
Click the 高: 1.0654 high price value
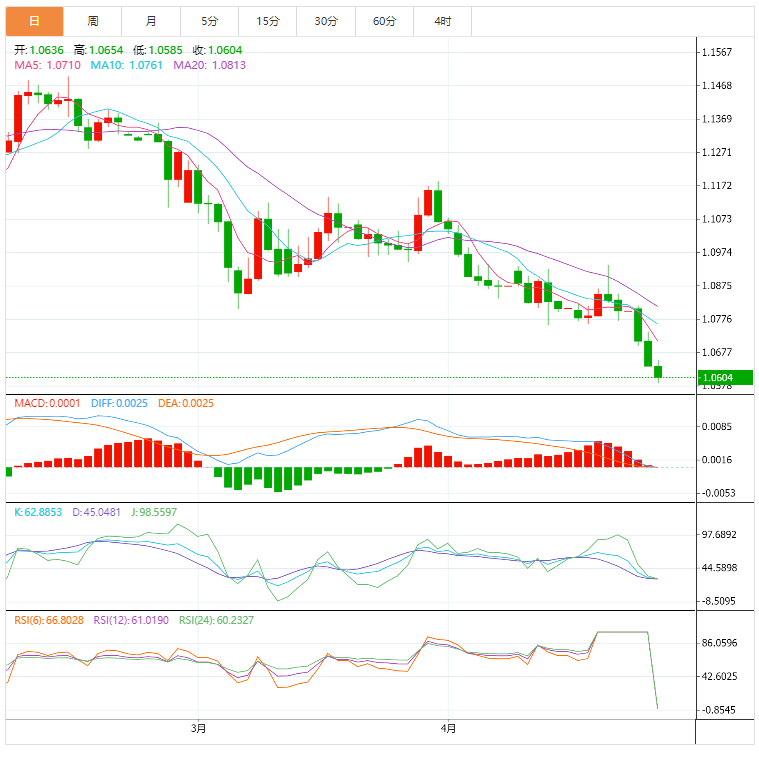coord(99,50)
